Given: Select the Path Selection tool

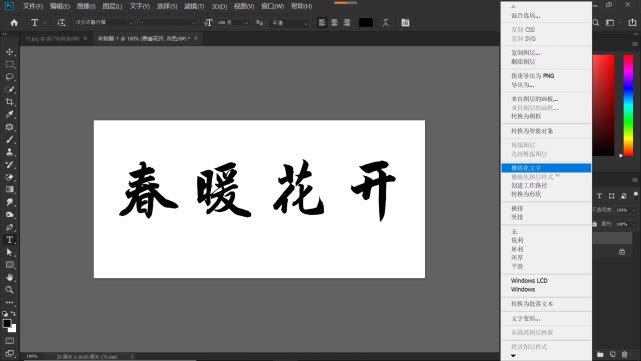Looking at the screenshot, I should pos(9,252).
